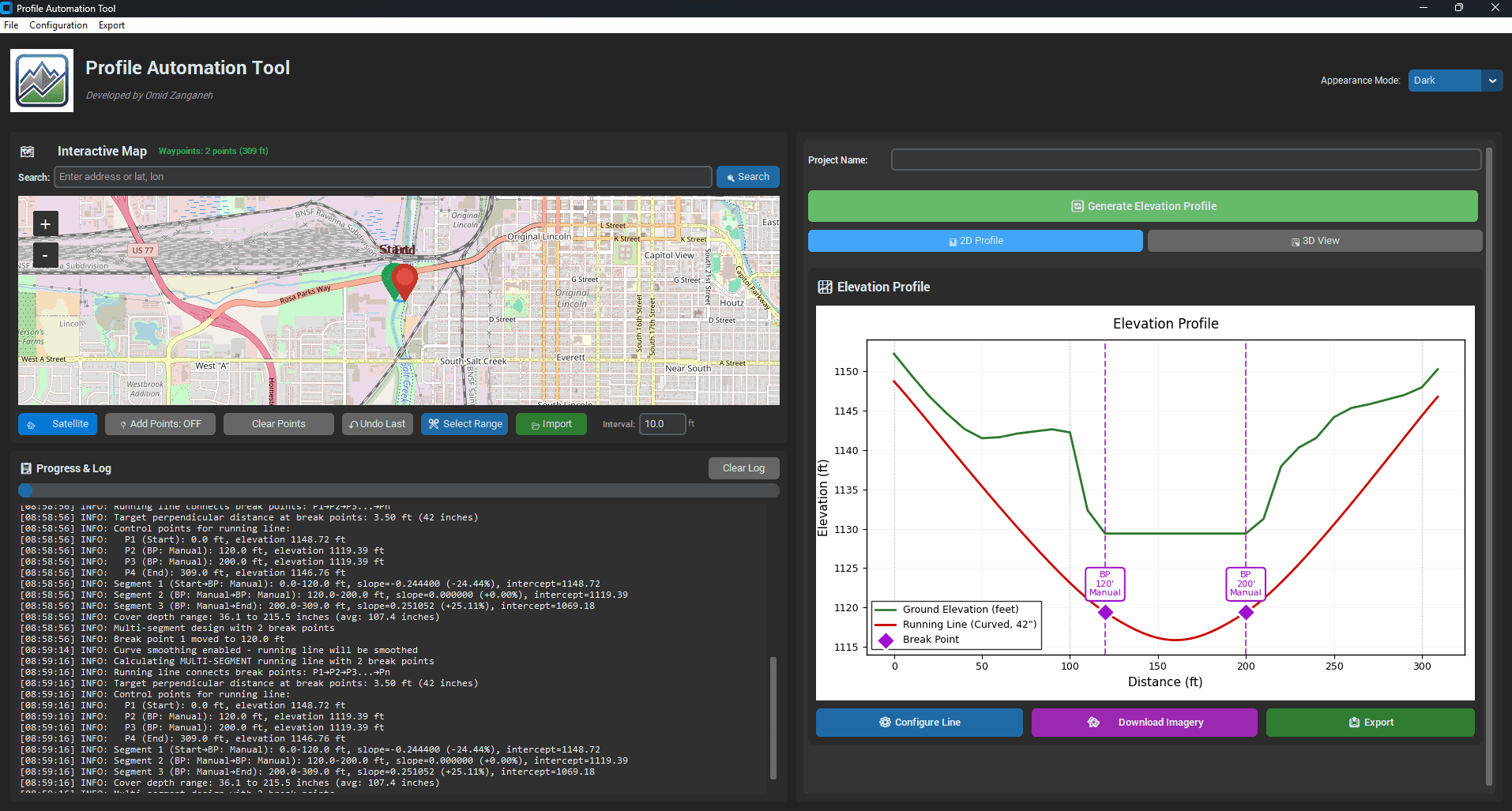Click Clear Log
This screenshot has width=1512, height=811.
[x=743, y=467]
